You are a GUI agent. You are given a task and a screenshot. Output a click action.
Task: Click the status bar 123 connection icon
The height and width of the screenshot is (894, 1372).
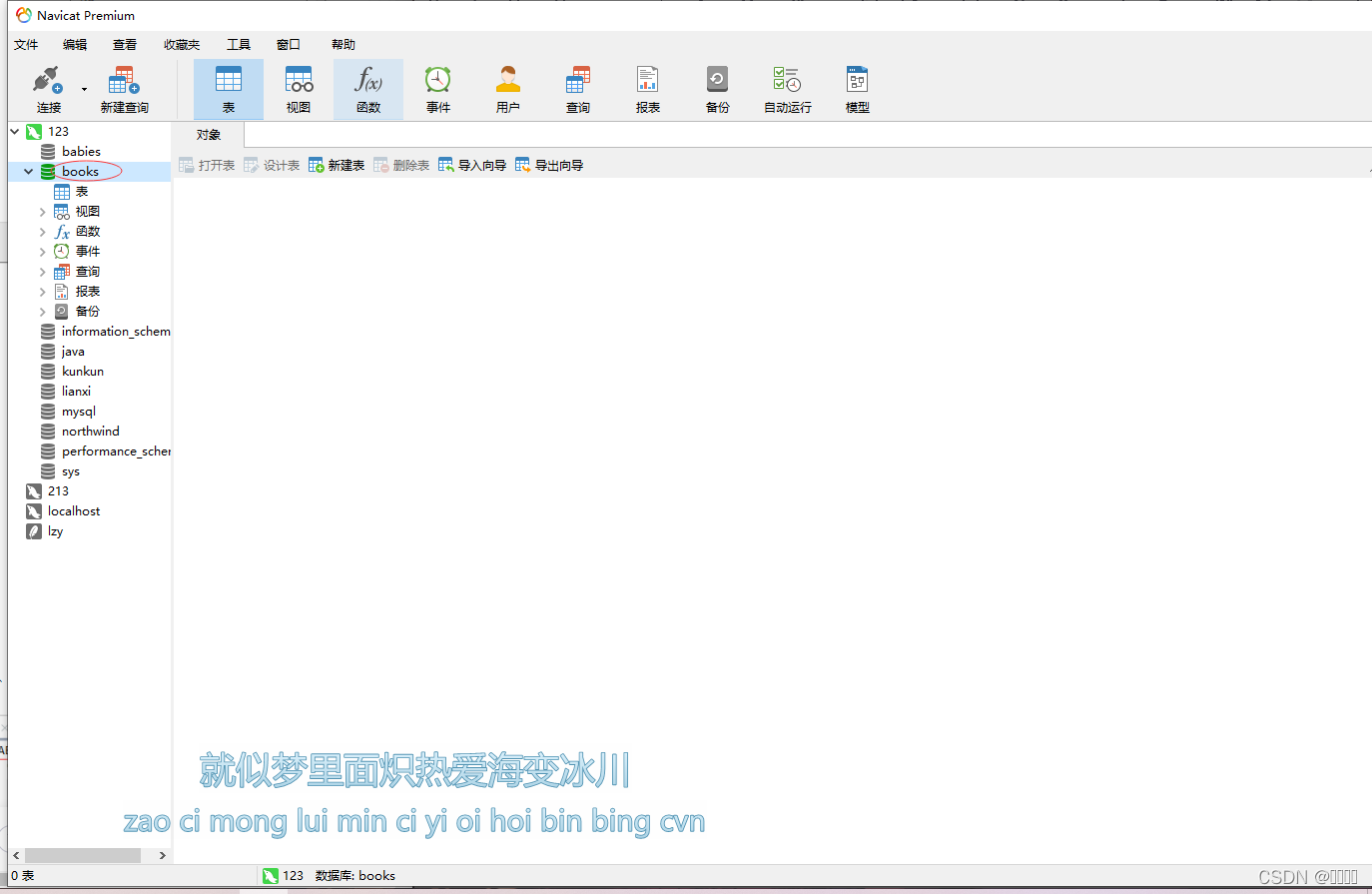pyautogui.click(x=271, y=876)
